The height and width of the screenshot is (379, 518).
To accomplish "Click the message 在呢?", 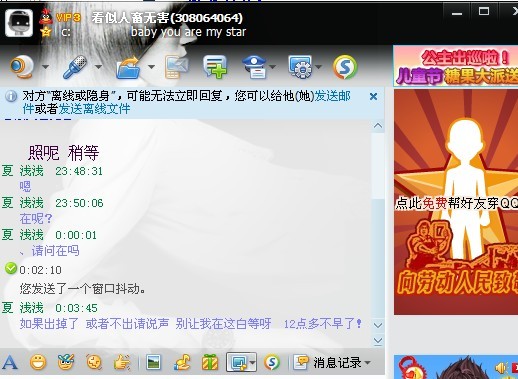I will (36, 219).
